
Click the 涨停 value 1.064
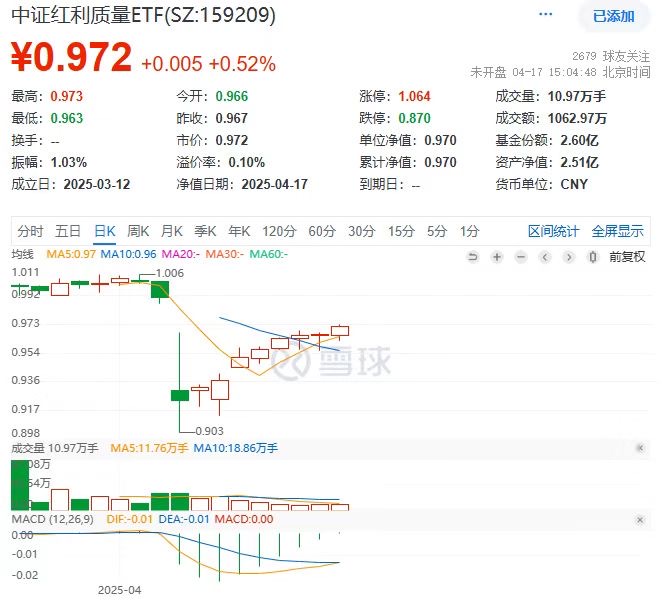(x=414, y=97)
